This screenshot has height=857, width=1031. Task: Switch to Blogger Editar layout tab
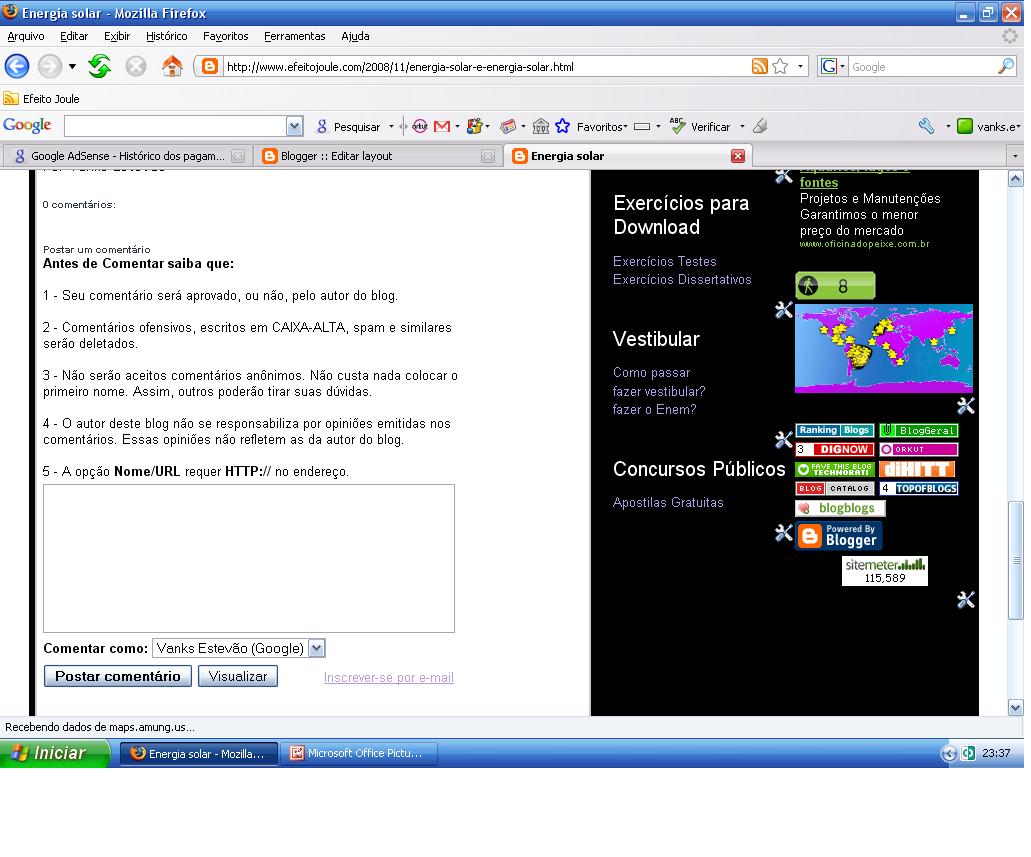[378, 156]
